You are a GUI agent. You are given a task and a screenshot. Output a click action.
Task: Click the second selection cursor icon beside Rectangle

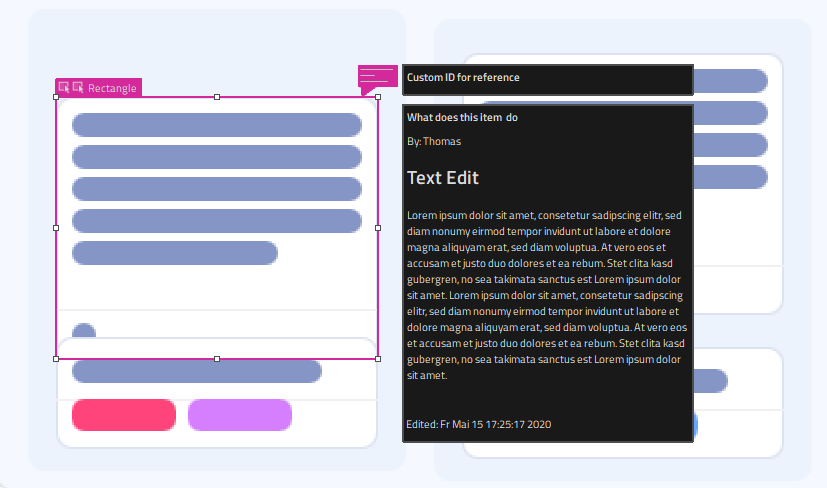tap(78, 88)
